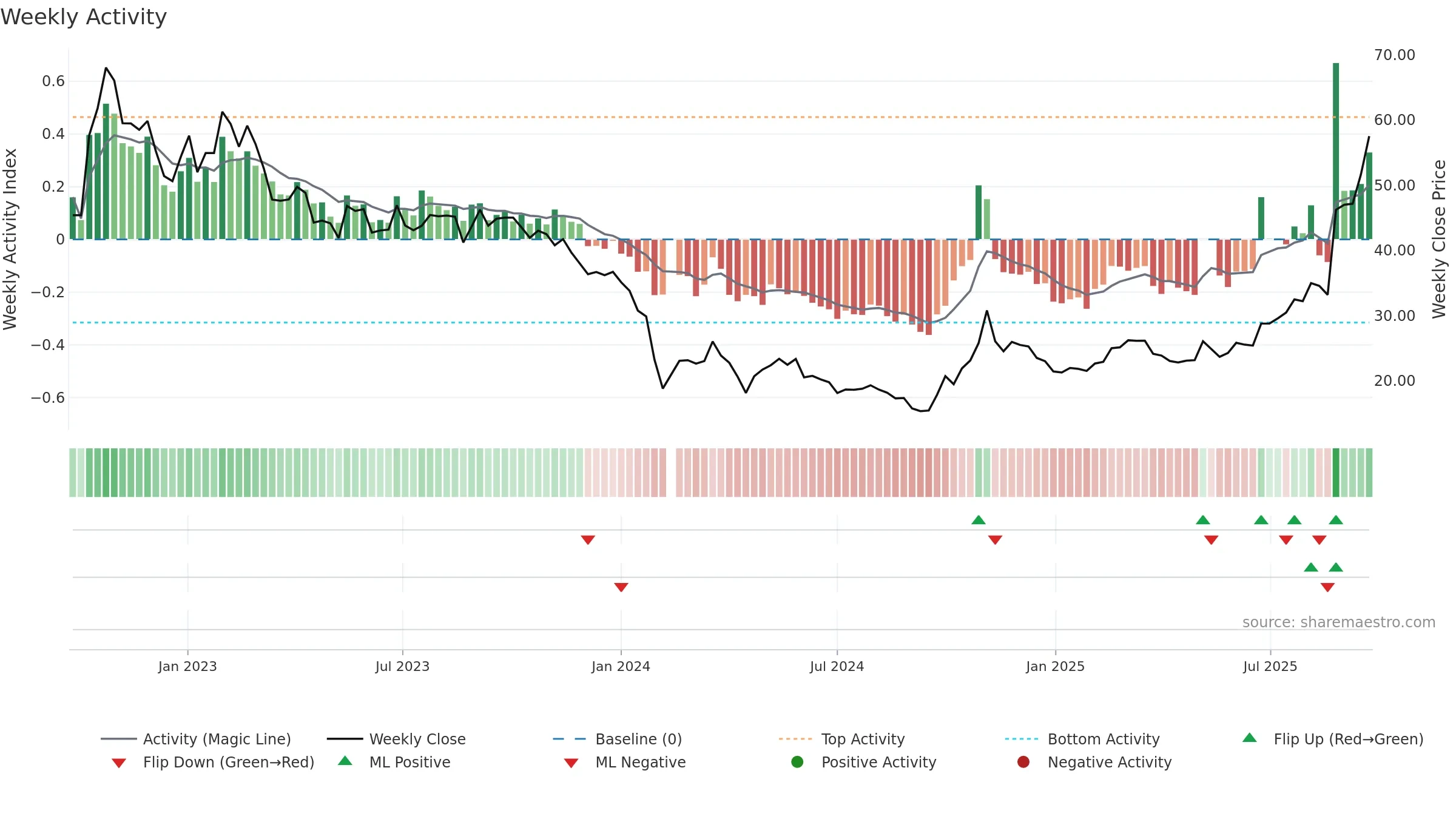
Task: Click the 50.00 price axis label
Action: point(1395,185)
